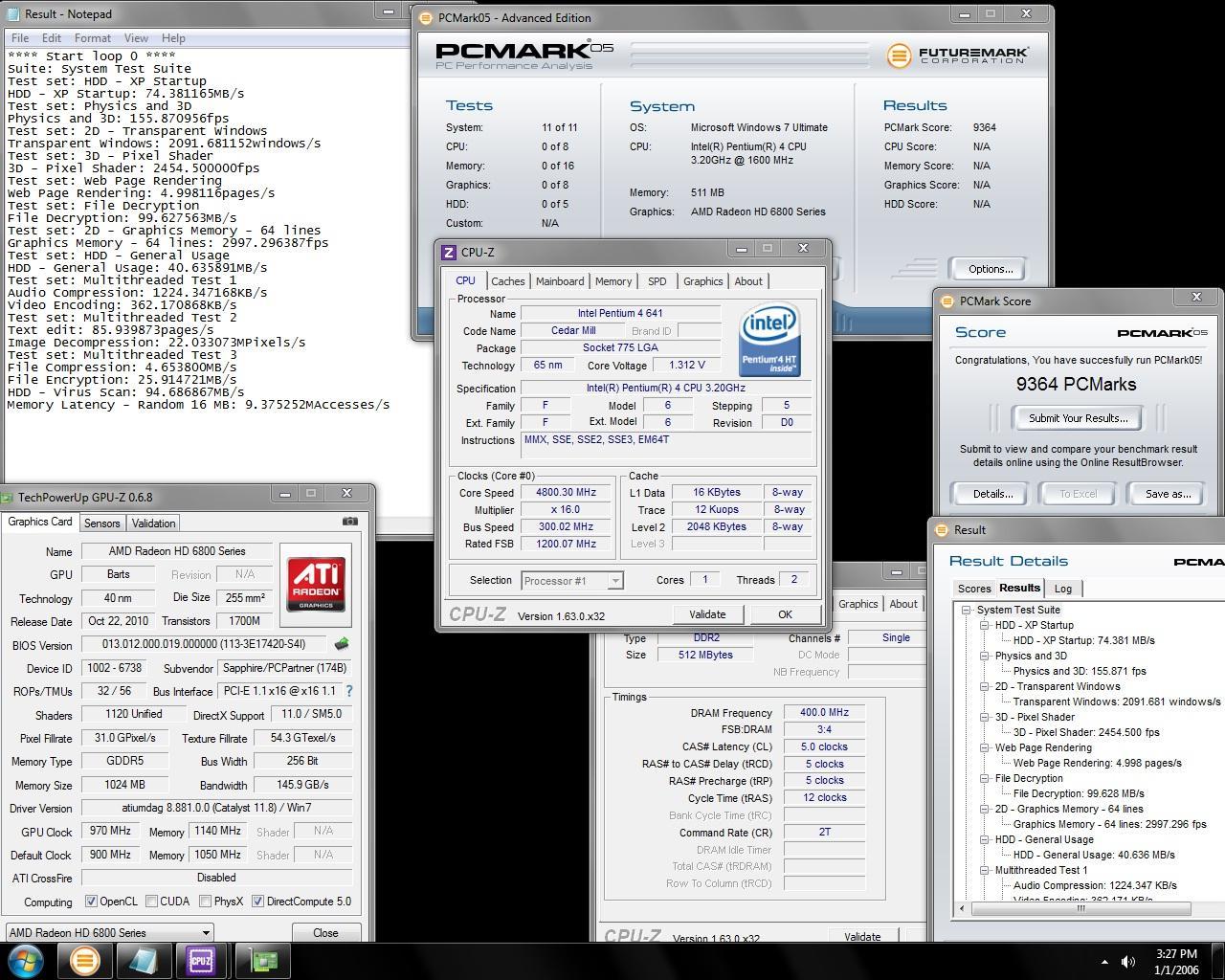1225x980 pixels.
Task: Click the Result tree horizontal scrollbar
Action: [1080, 908]
